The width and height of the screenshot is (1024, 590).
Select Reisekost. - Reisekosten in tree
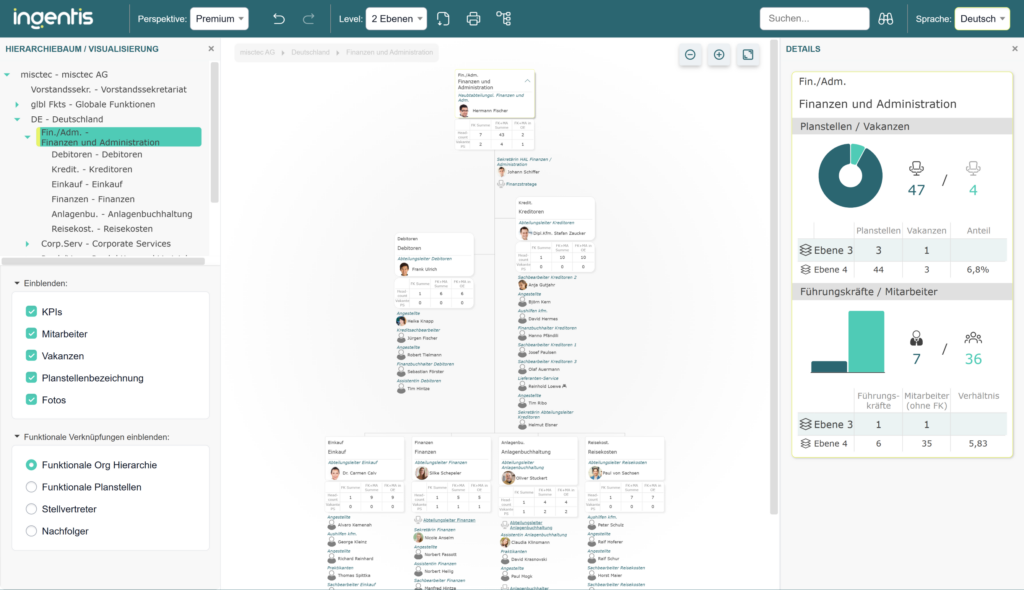(102, 229)
